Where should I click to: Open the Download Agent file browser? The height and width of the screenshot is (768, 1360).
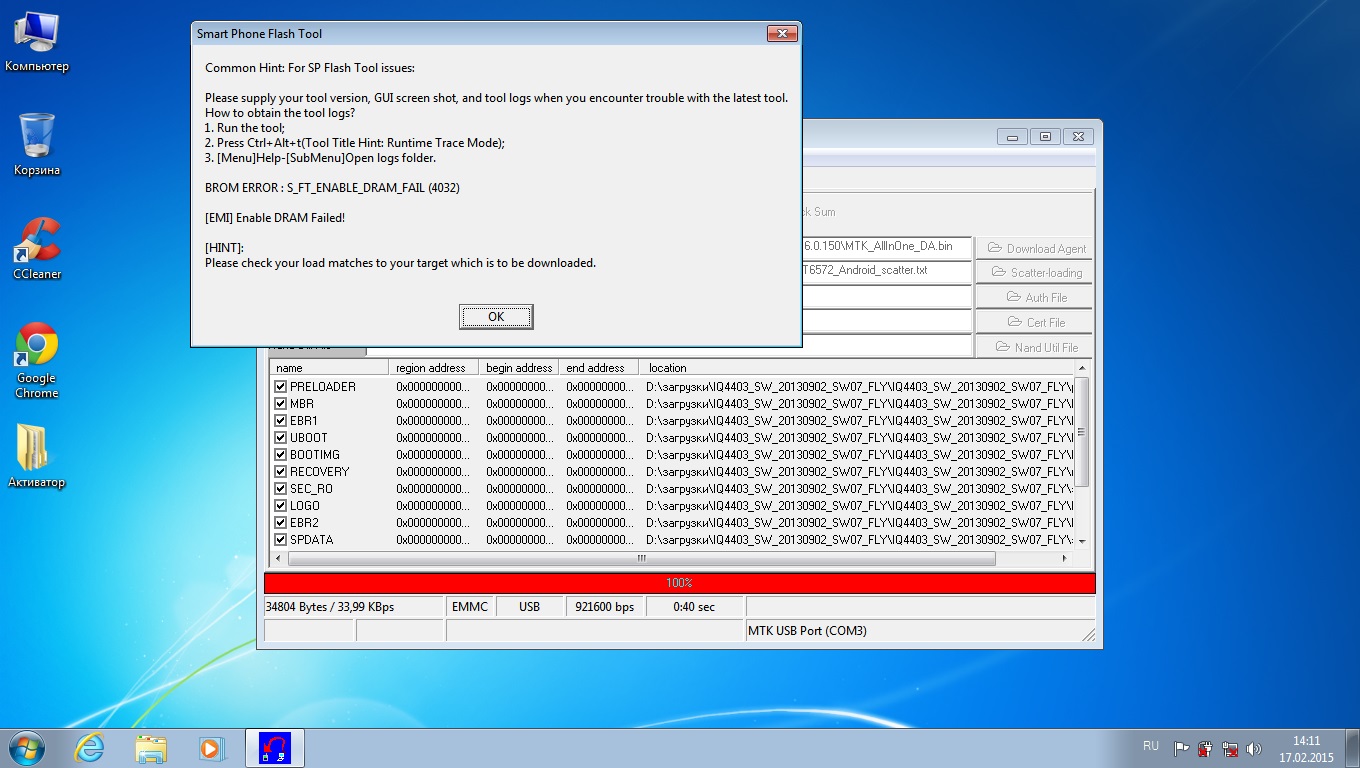coord(1034,248)
